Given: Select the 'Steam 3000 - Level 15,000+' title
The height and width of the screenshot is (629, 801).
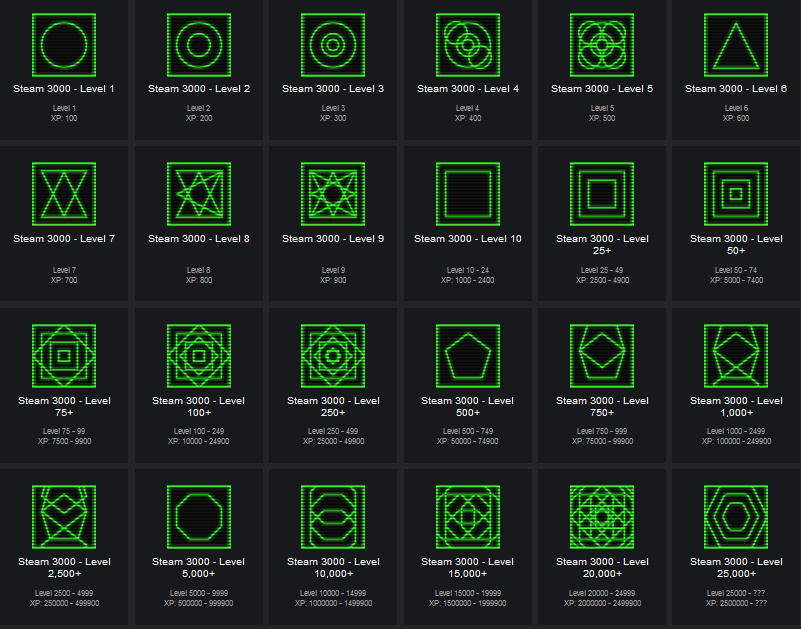Looking at the screenshot, I should (x=468, y=567).
